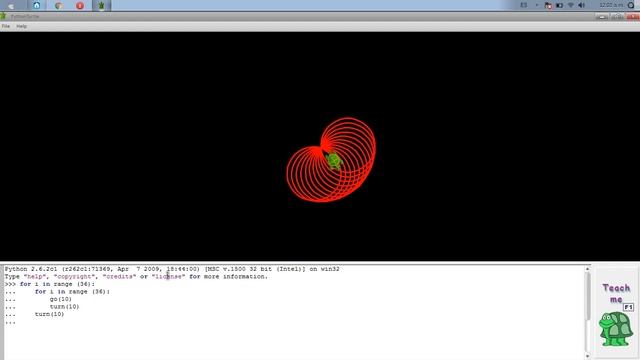Click the system clock
This screenshot has width=640, height=360.
(x=611, y=5)
